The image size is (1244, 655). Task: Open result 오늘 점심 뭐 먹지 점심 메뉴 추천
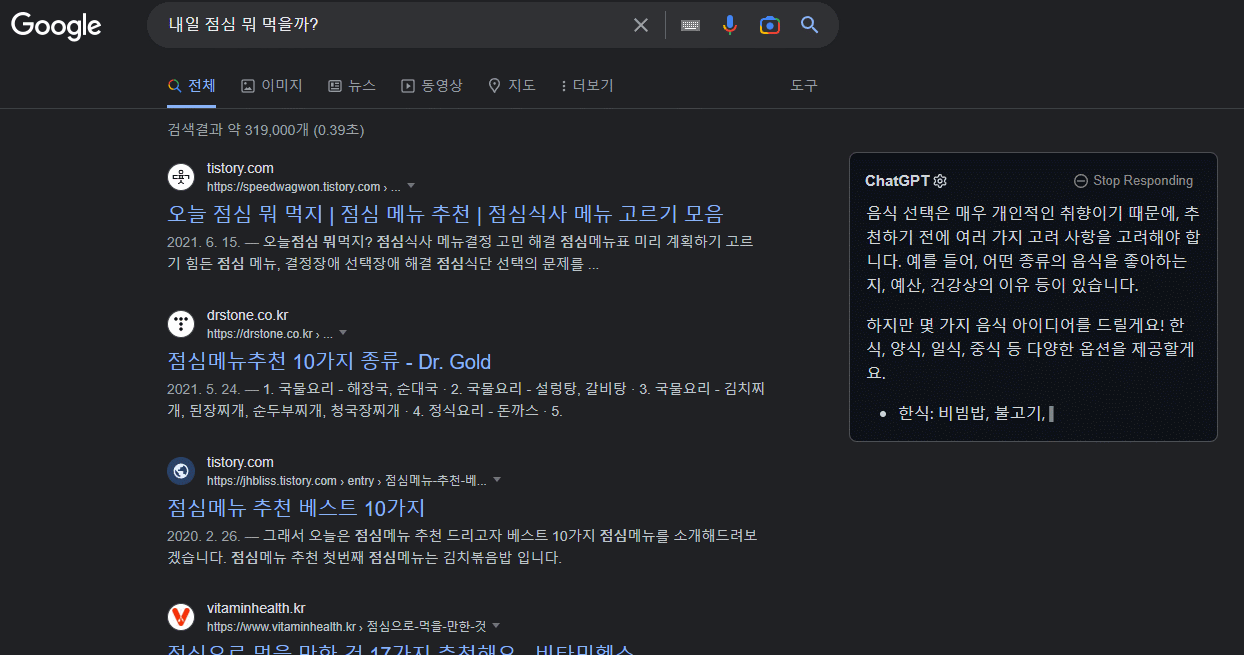[445, 214]
